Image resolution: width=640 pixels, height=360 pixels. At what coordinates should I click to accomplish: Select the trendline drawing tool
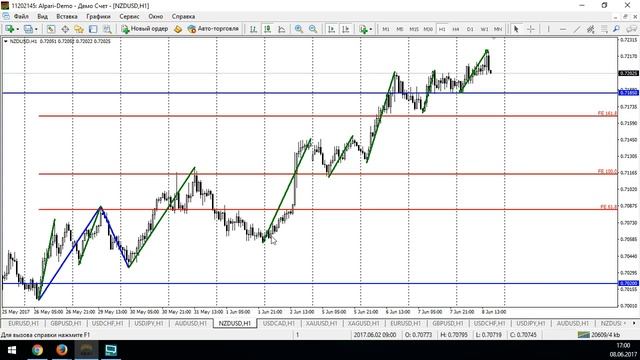(577, 29)
